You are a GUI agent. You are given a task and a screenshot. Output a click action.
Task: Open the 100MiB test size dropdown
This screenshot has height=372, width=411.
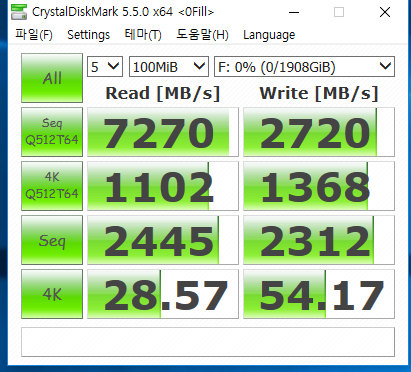[169, 67]
